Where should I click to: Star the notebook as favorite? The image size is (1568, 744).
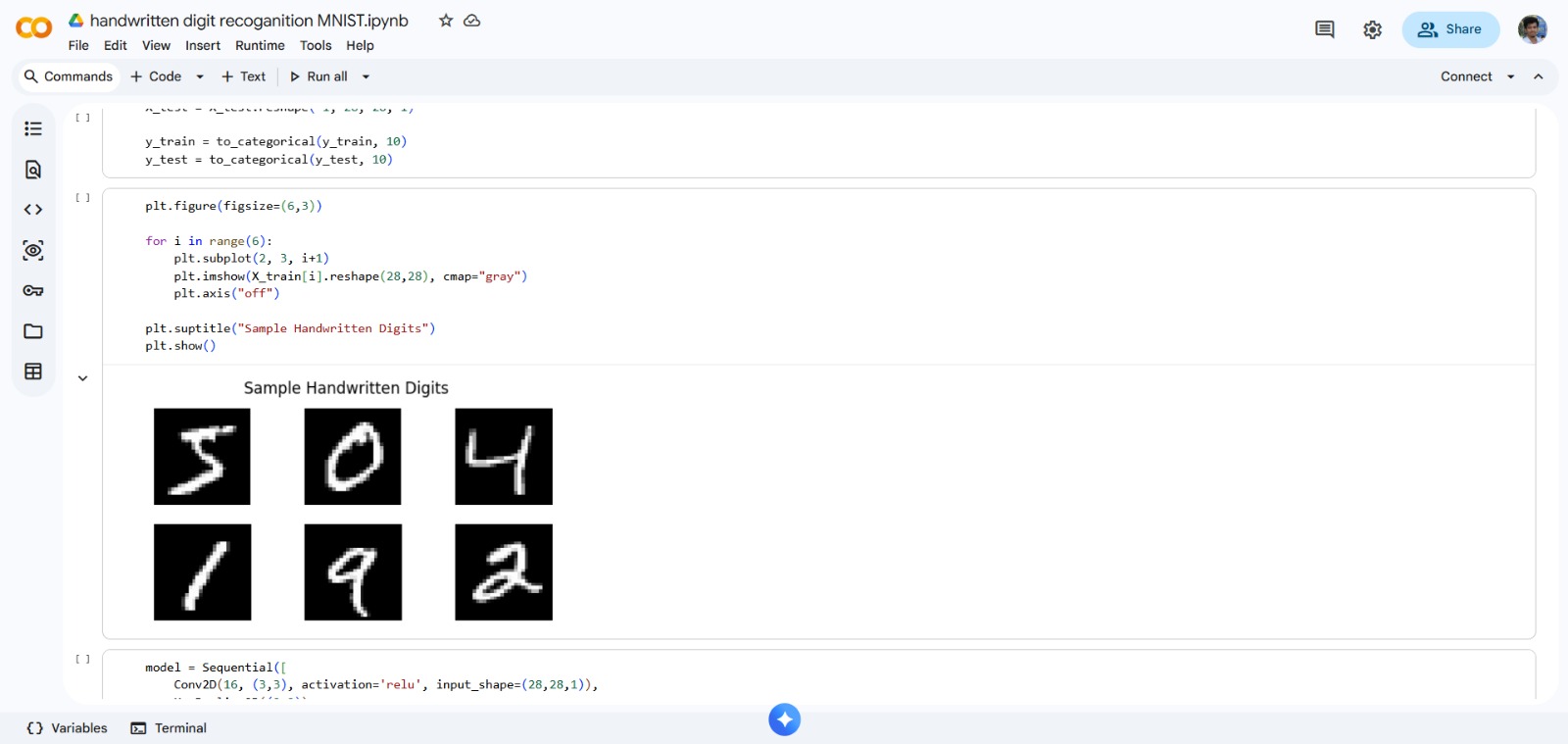[x=446, y=21]
